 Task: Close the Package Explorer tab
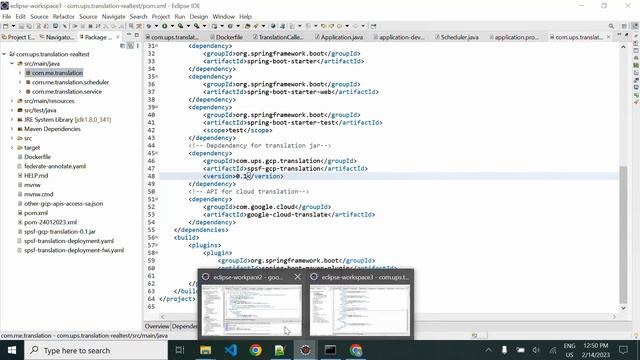coord(118,37)
